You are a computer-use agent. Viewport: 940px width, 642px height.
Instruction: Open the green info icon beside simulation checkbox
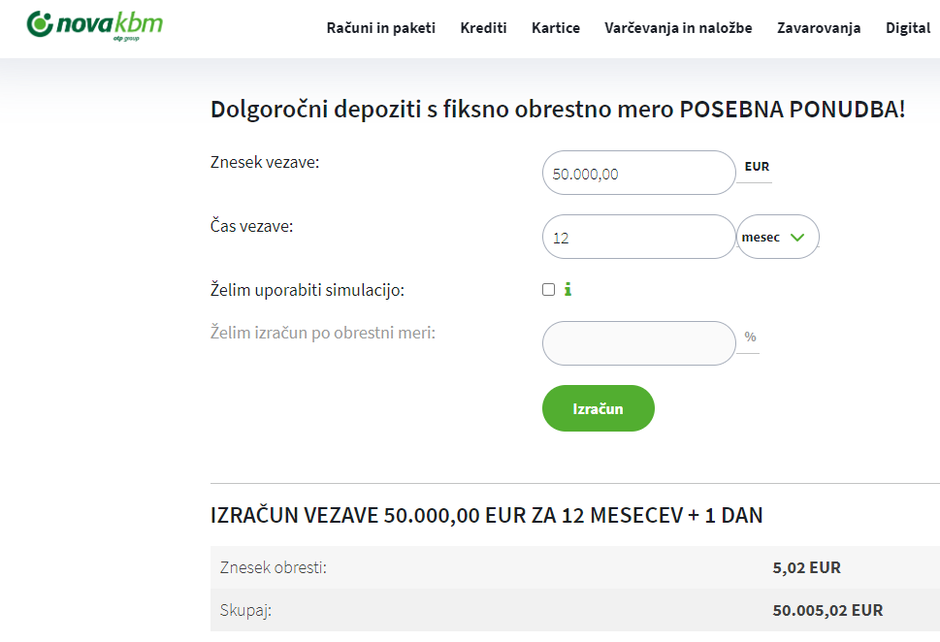(569, 289)
